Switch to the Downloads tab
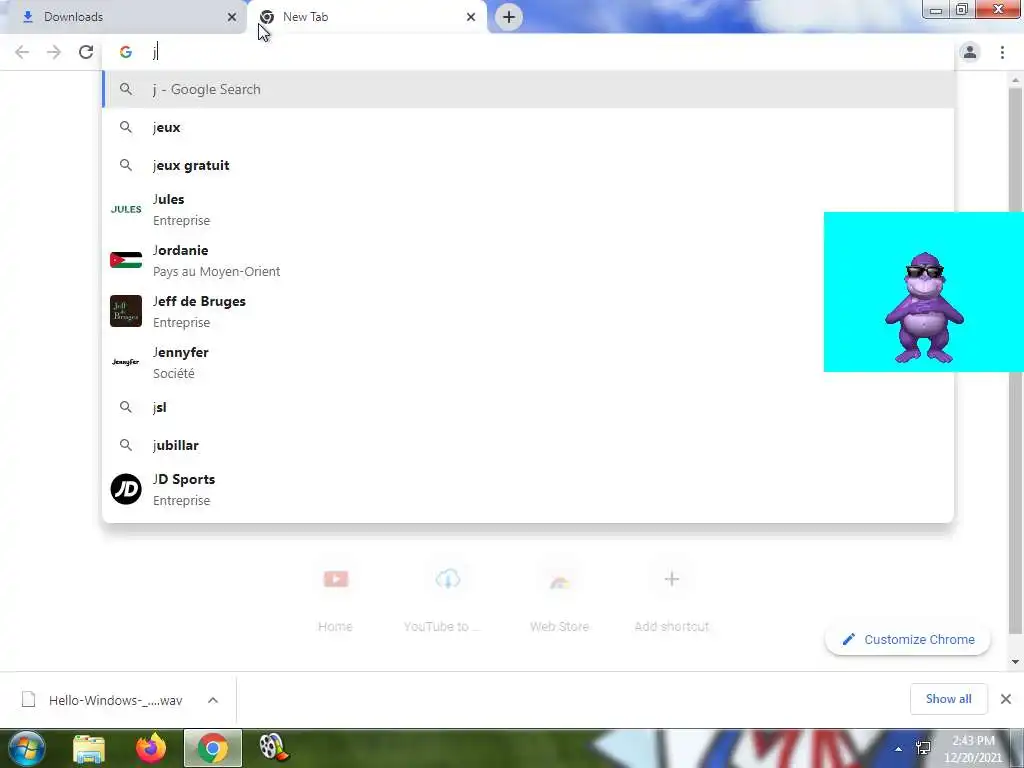This screenshot has width=1024, height=768. tap(124, 17)
